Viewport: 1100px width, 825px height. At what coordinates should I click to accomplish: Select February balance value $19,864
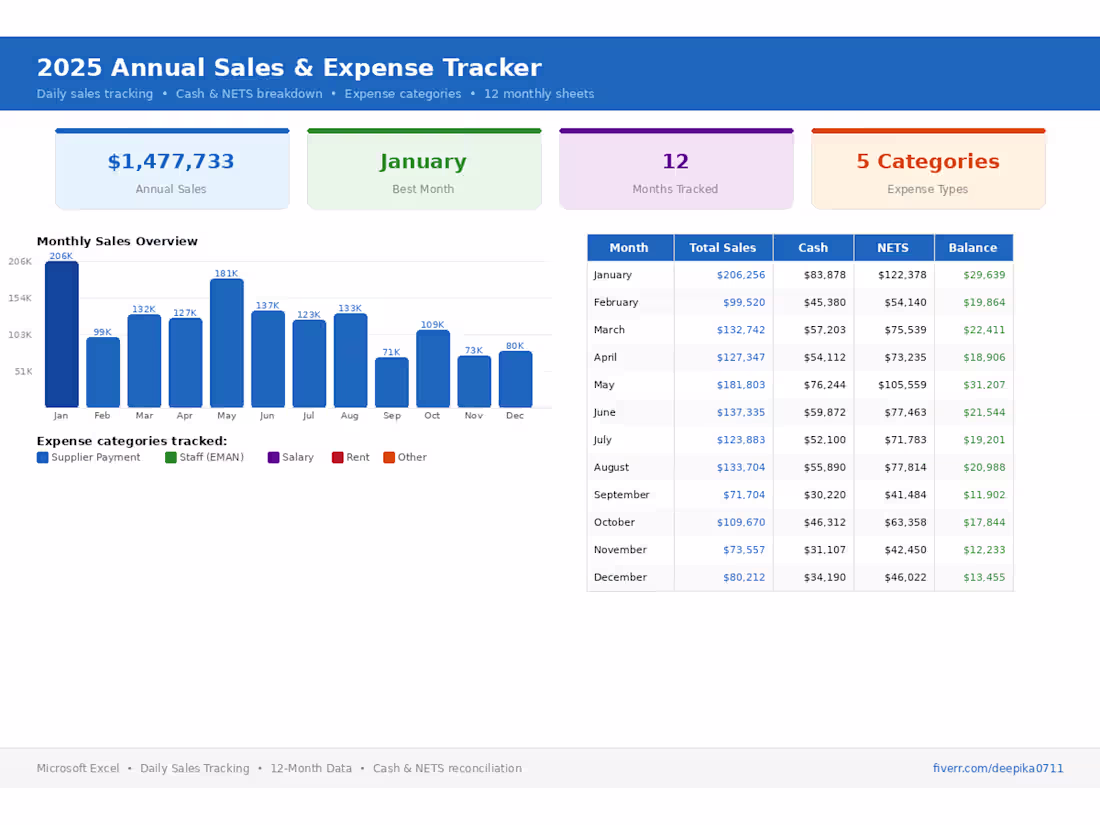point(984,302)
